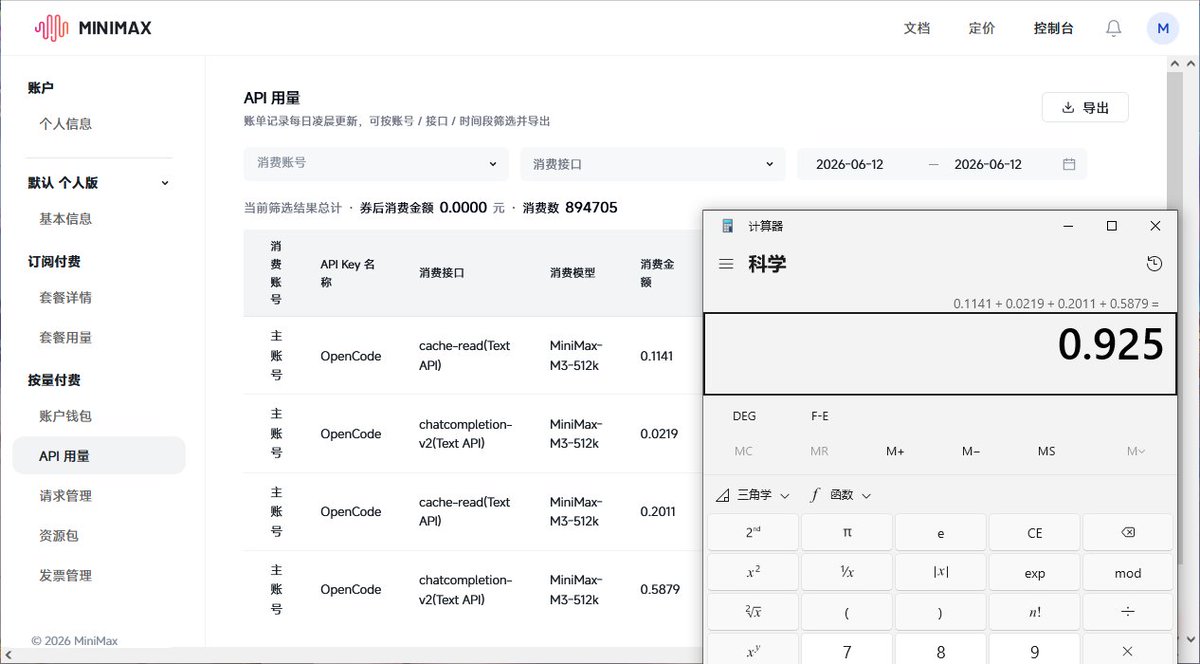Open the notification bell

pos(1113,29)
